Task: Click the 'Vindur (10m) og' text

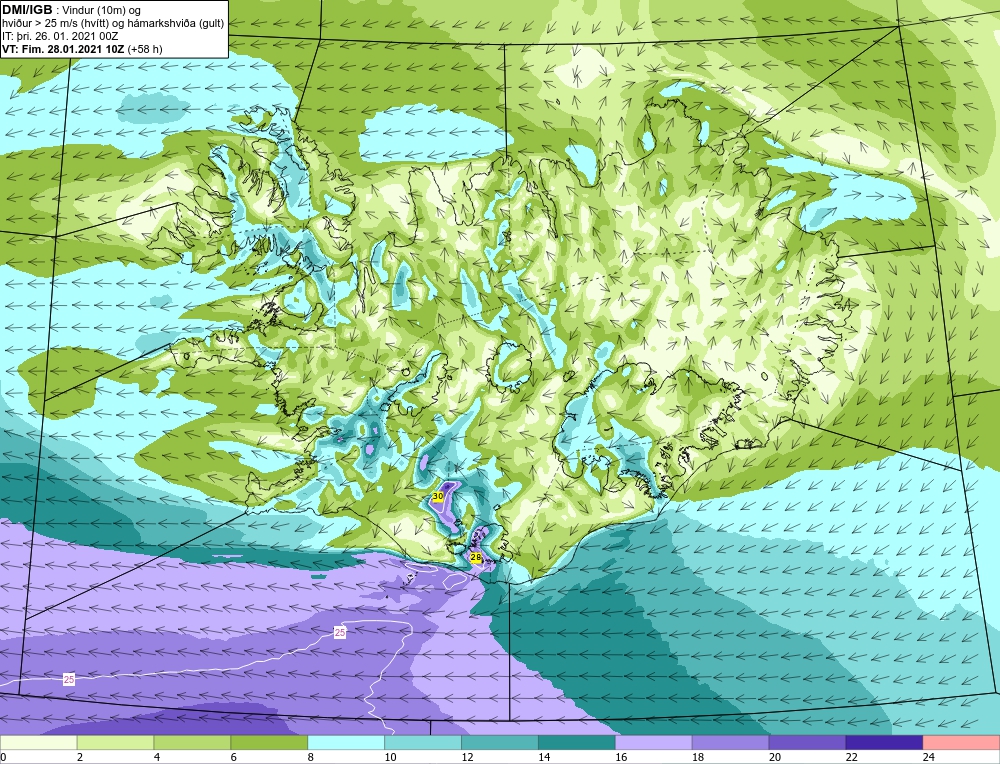Action: point(102,11)
